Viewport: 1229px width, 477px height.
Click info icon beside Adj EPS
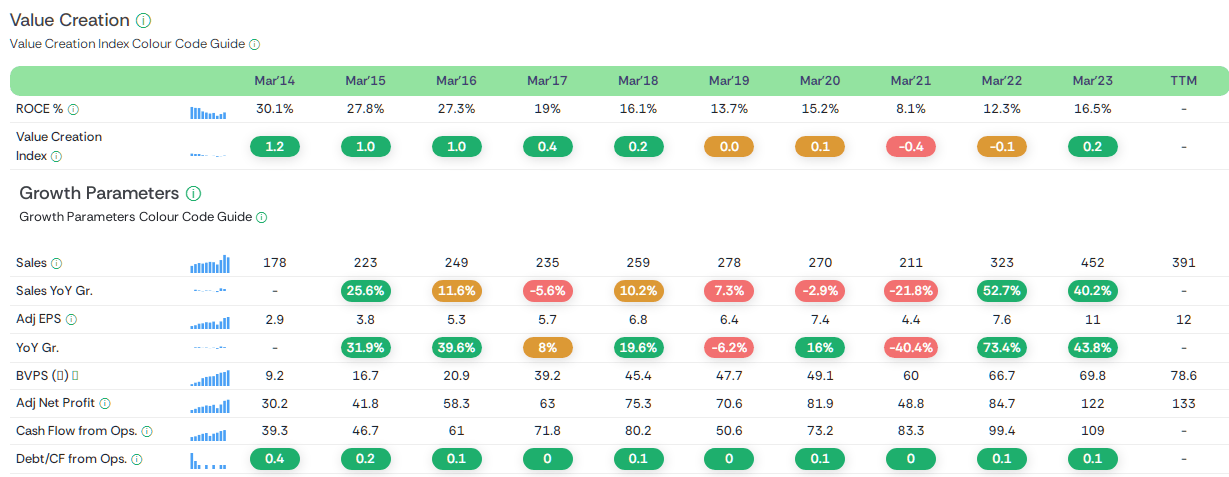[x=71, y=319]
